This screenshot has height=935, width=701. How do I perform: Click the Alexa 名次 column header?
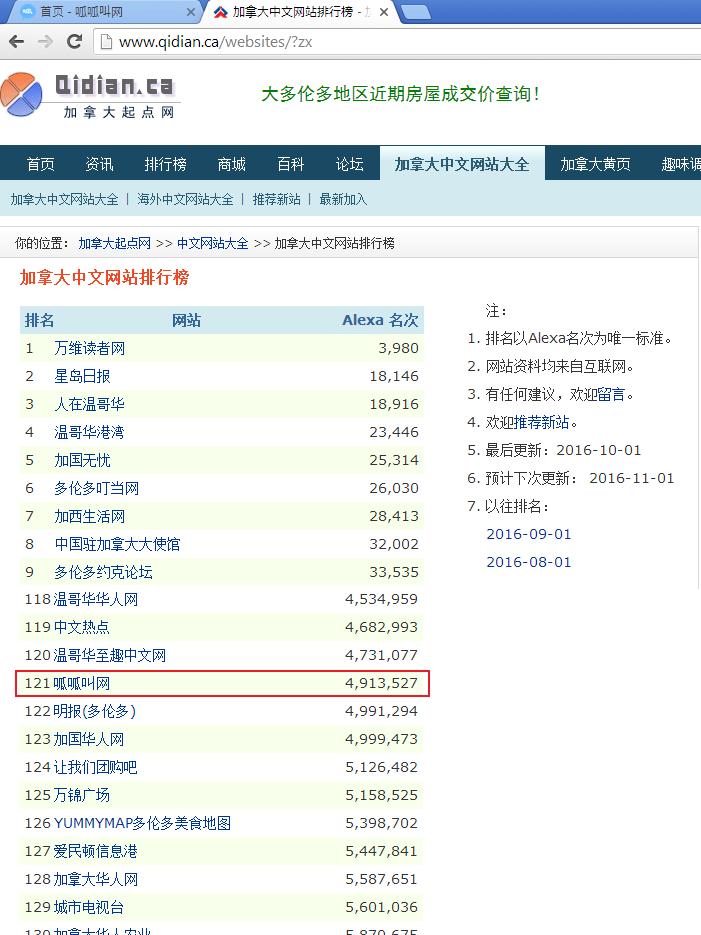[x=380, y=320]
